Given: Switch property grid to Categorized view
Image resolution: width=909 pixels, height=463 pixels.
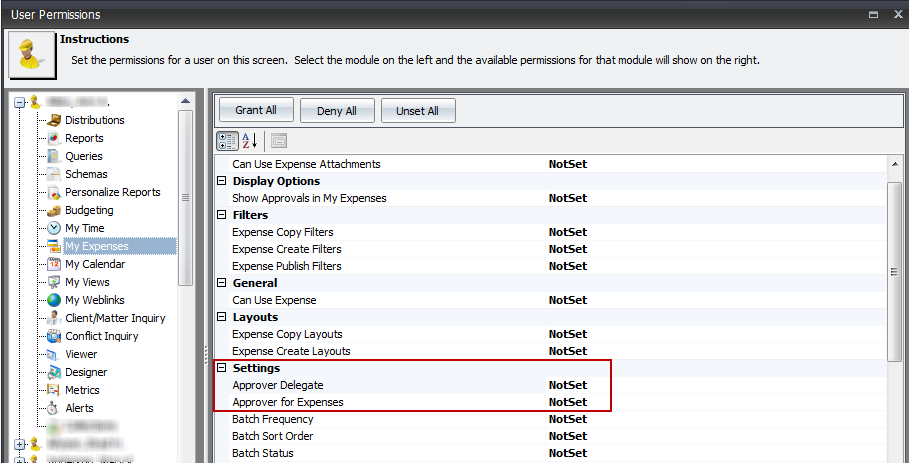Looking at the screenshot, I should 227,140.
